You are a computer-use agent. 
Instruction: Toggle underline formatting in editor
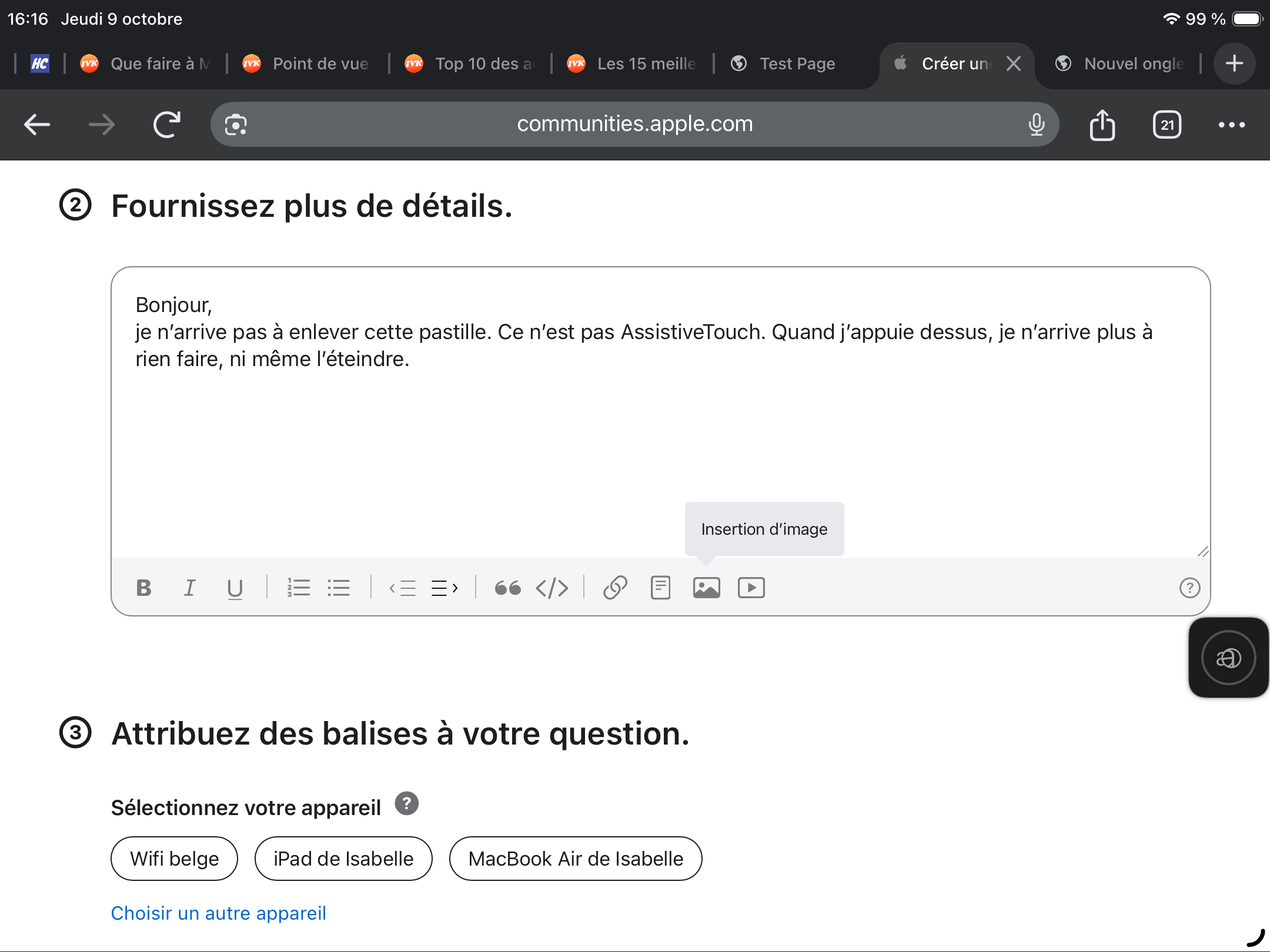coord(235,588)
